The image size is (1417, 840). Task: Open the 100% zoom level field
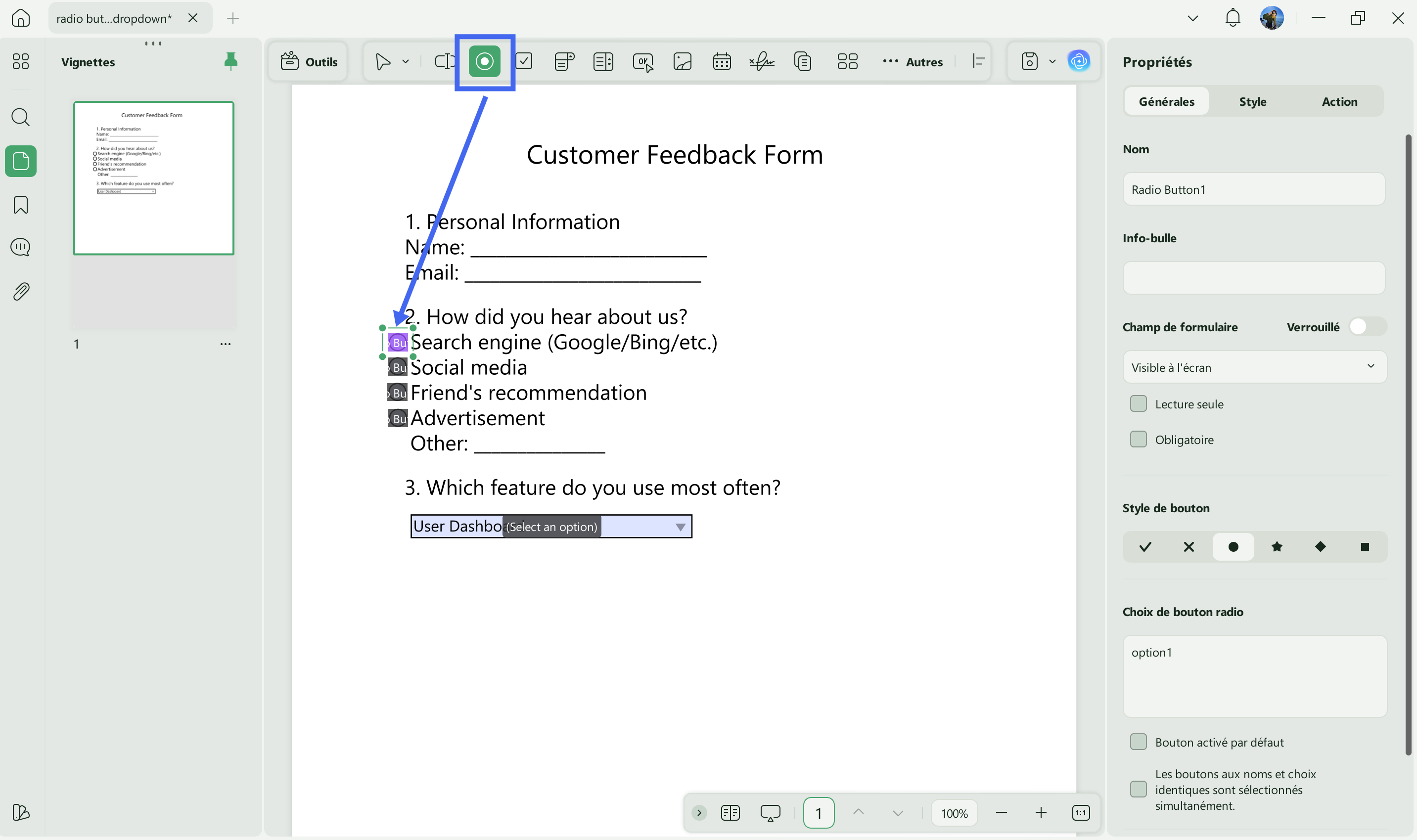click(954, 813)
